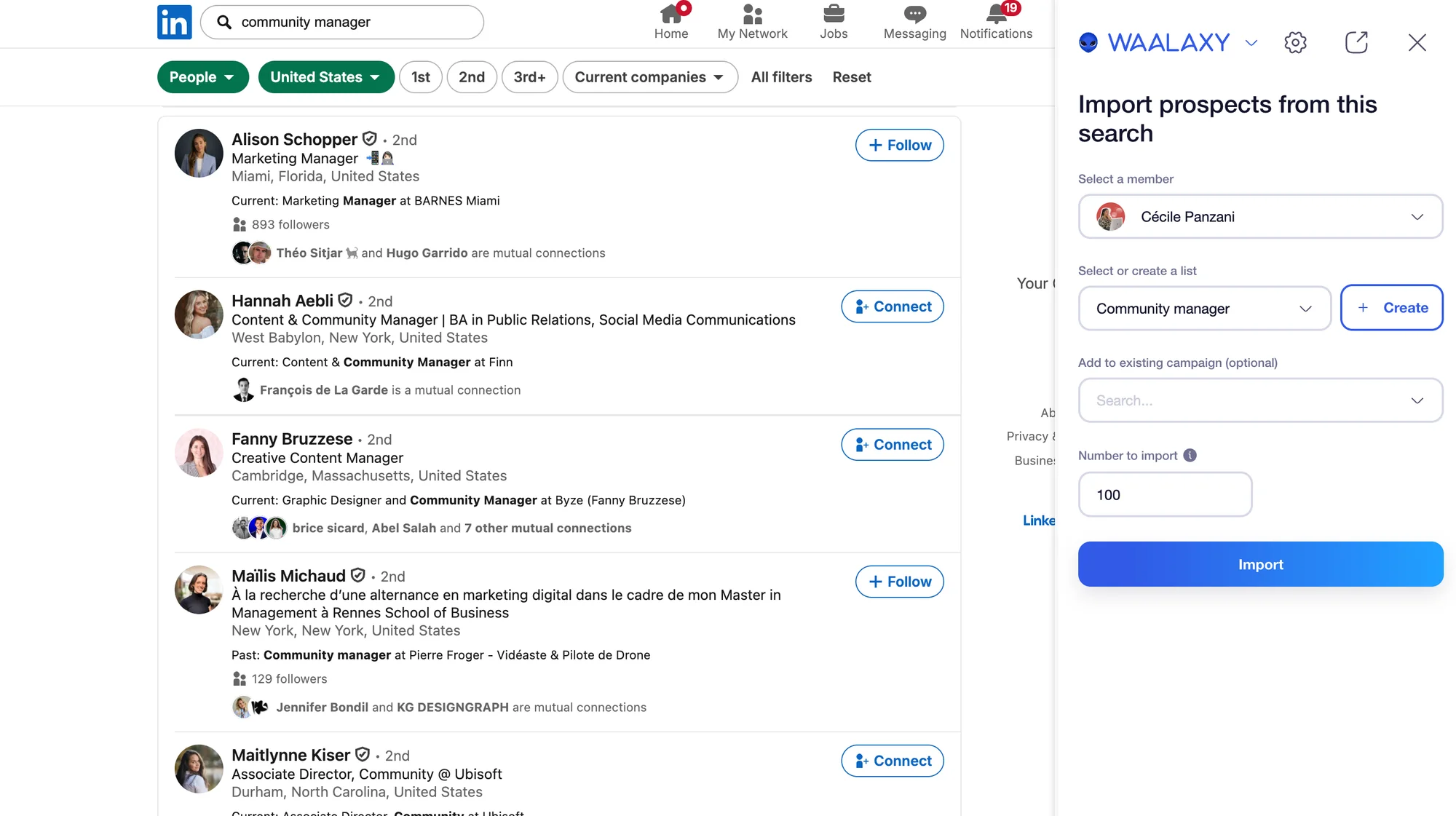This screenshot has height=816, width=1456.
Task: Connect with Maitlynne Kiser
Action: tap(893, 761)
